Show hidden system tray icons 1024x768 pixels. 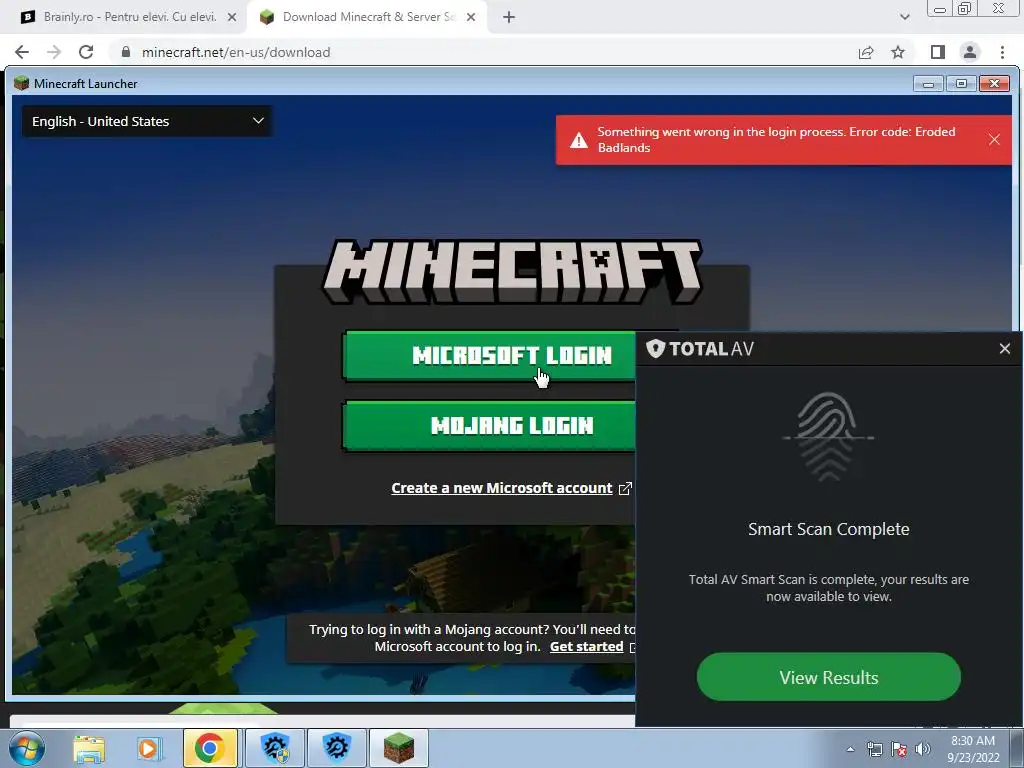pyautogui.click(x=850, y=749)
